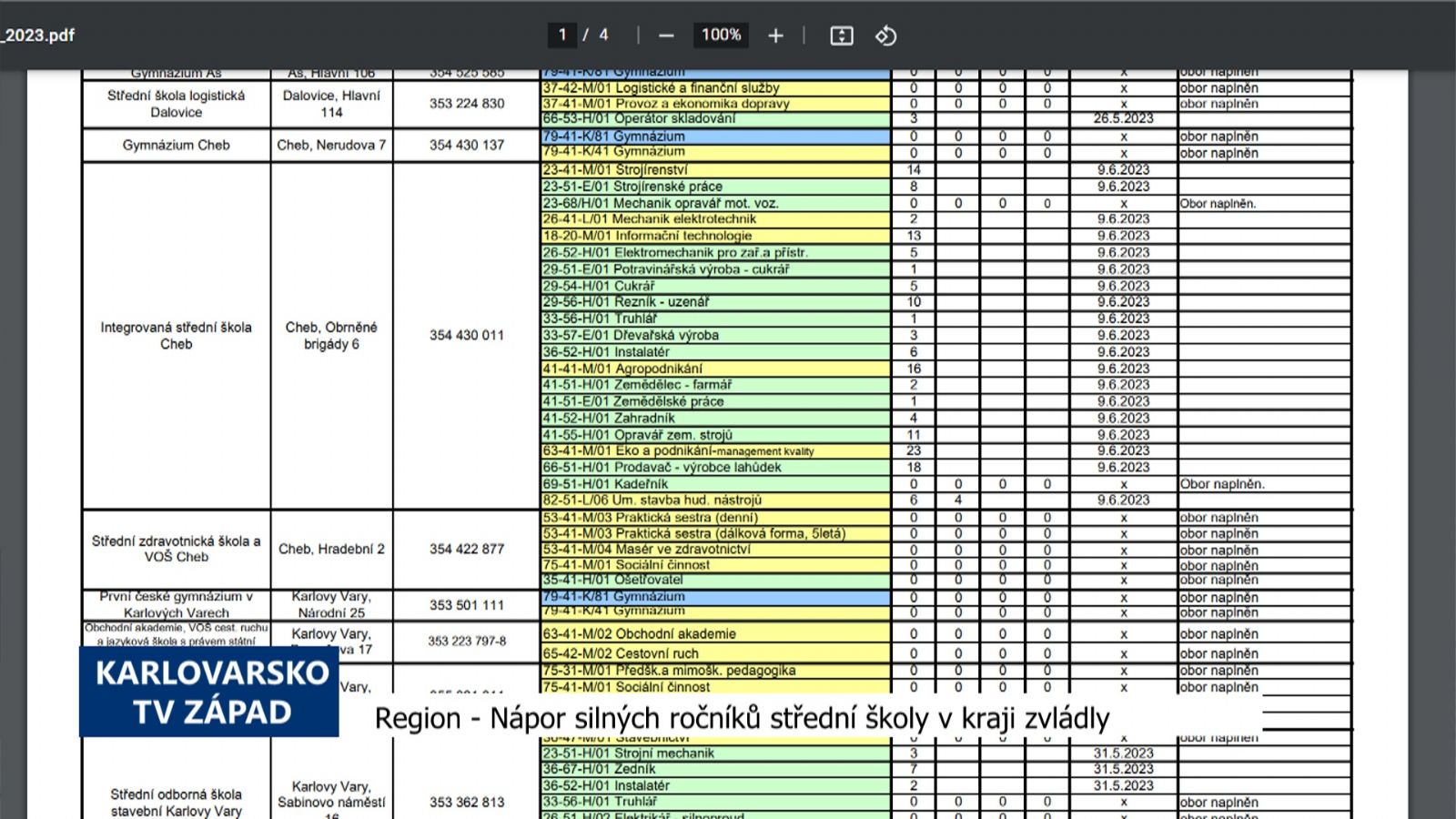Image resolution: width=1456 pixels, height=819 pixels.
Task: Select row '37-42-M/01 Logistické a finanční služby'
Action: click(715, 88)
